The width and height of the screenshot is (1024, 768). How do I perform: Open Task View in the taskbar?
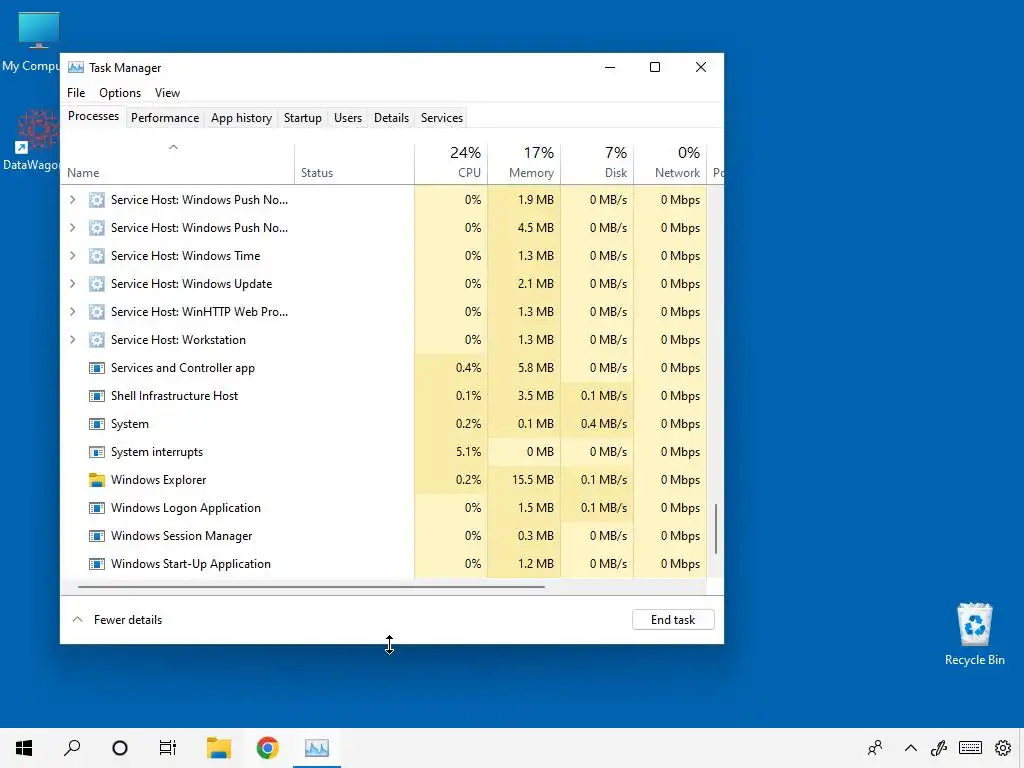tap(168, 748)
